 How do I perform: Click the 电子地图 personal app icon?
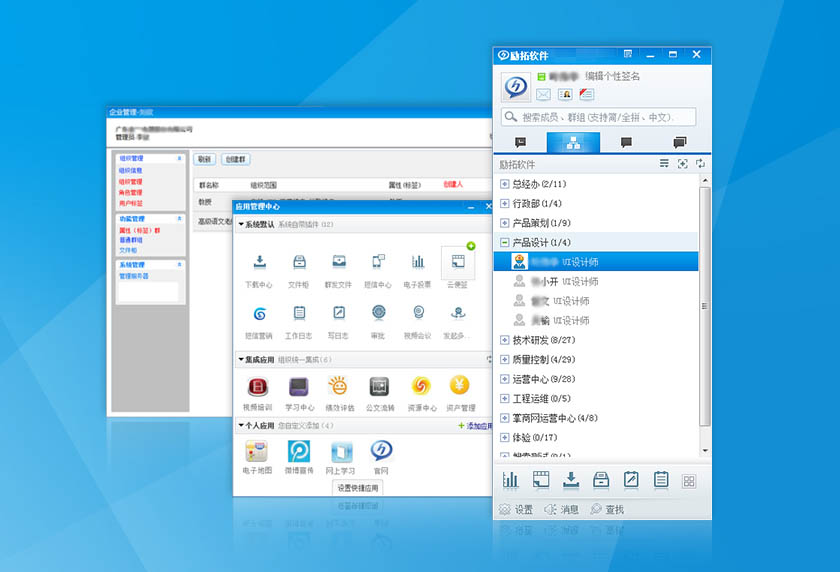(x=258, y=451)
